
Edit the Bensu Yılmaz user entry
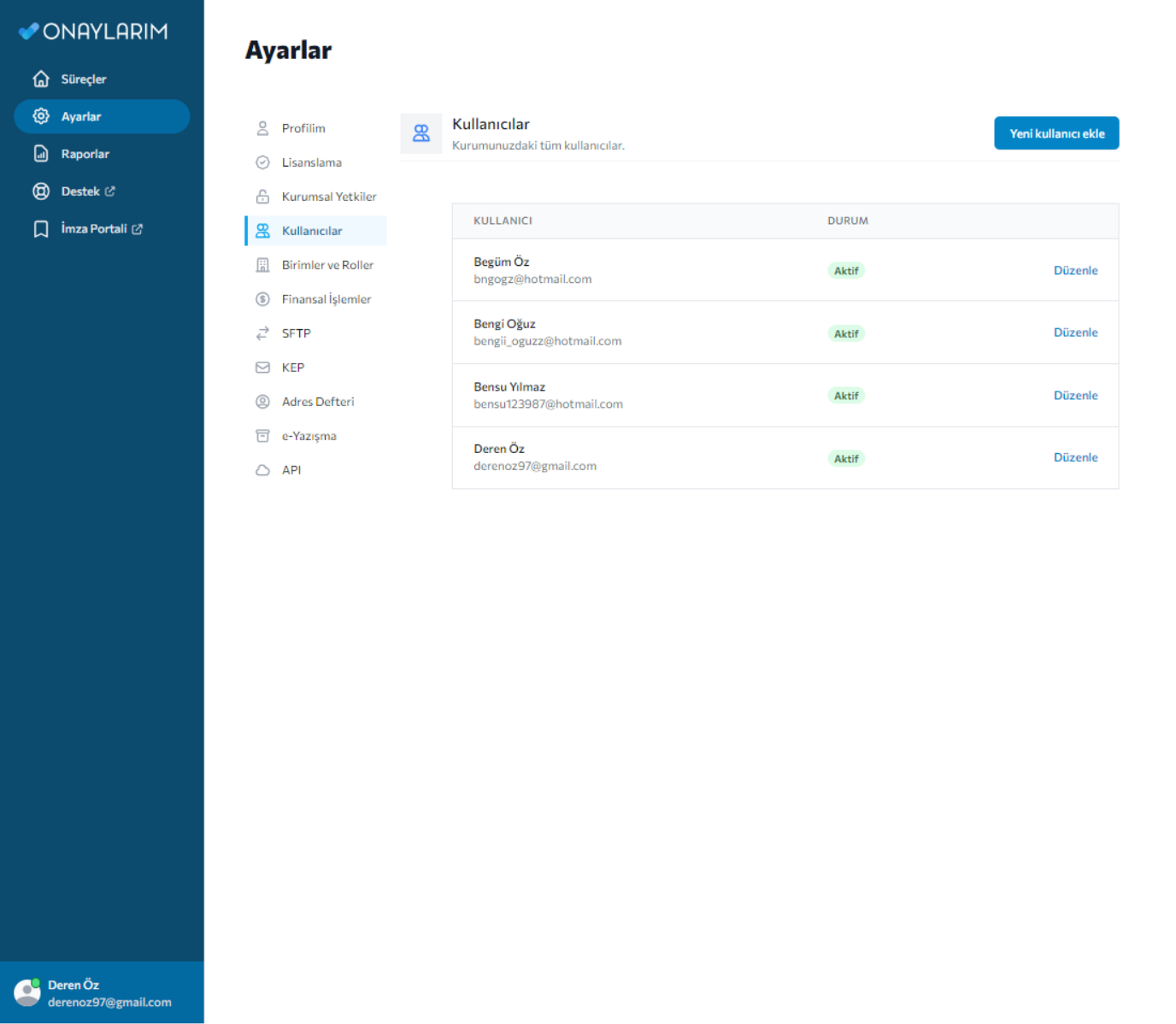pos(1075,395)
